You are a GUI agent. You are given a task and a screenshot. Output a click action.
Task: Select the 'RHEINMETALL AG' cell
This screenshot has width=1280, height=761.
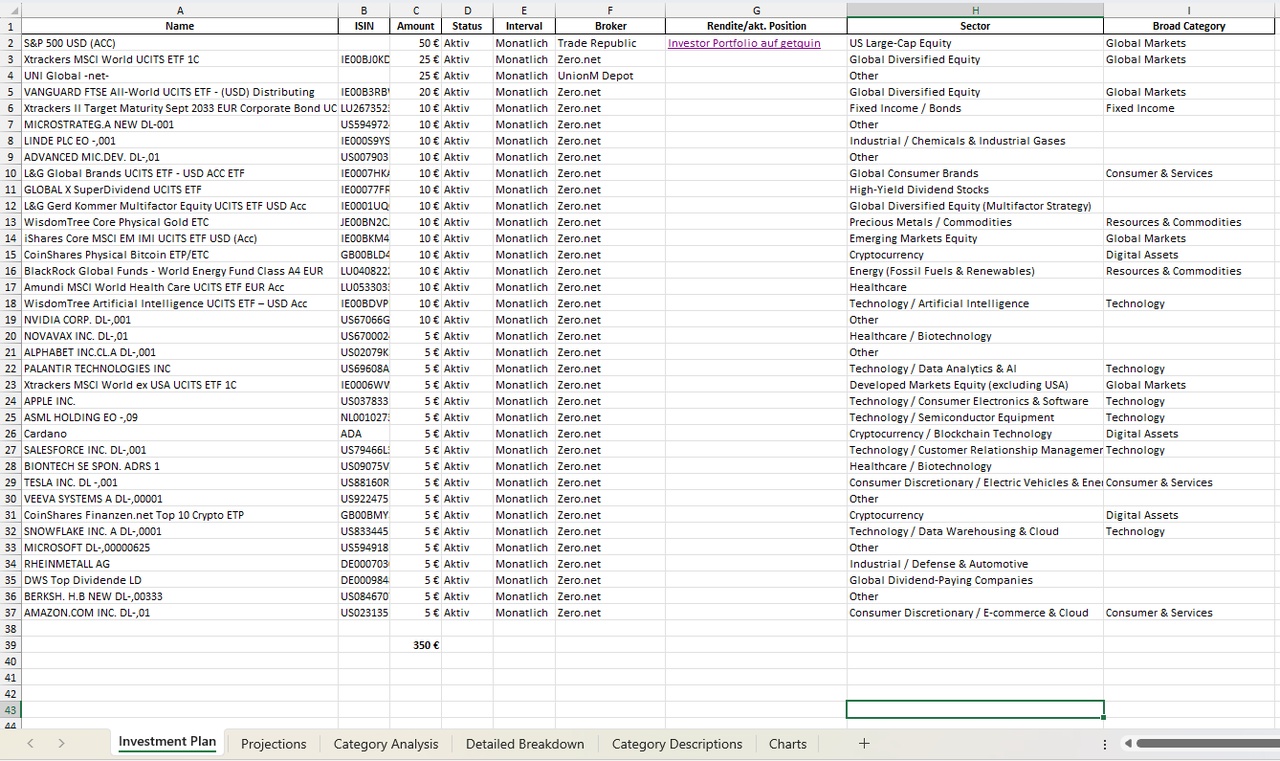pos(180,564)
